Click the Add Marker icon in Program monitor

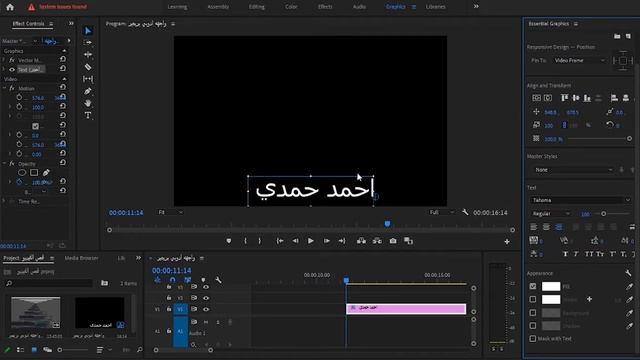229,241
